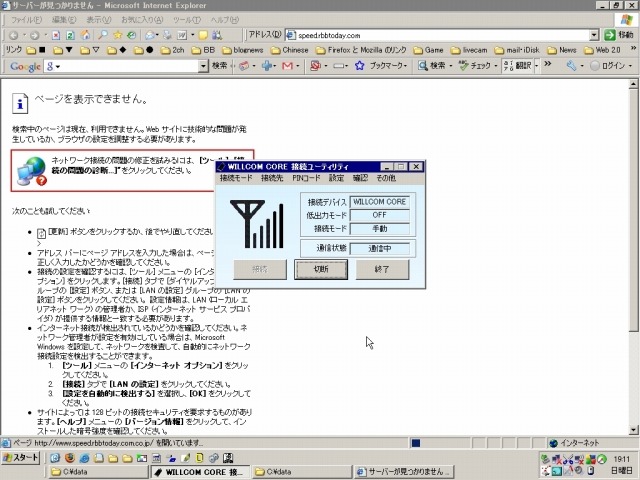Click the Print icon in IE toolbar
The width and height of the screenshot is (640, 480).
coord(167,36)
